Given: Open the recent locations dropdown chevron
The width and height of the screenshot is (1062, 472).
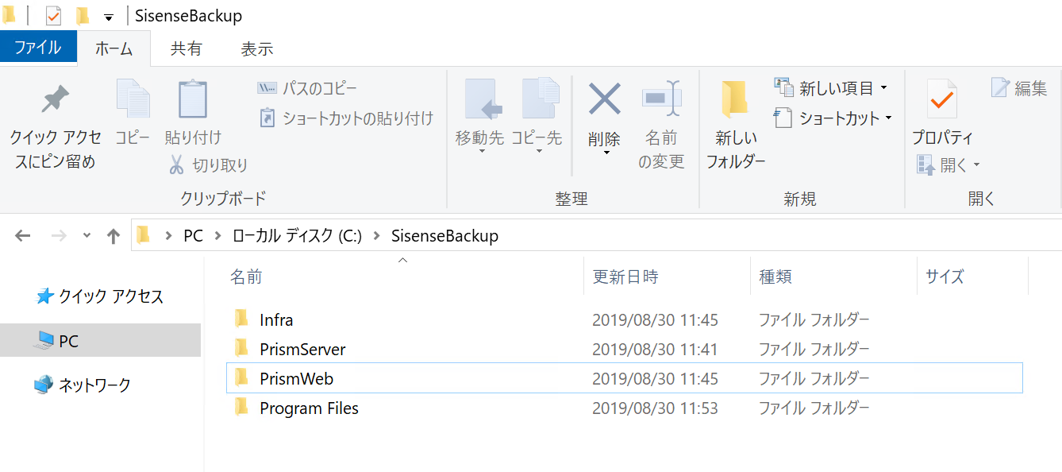Looking at the screenshot, I should point(87,236).
